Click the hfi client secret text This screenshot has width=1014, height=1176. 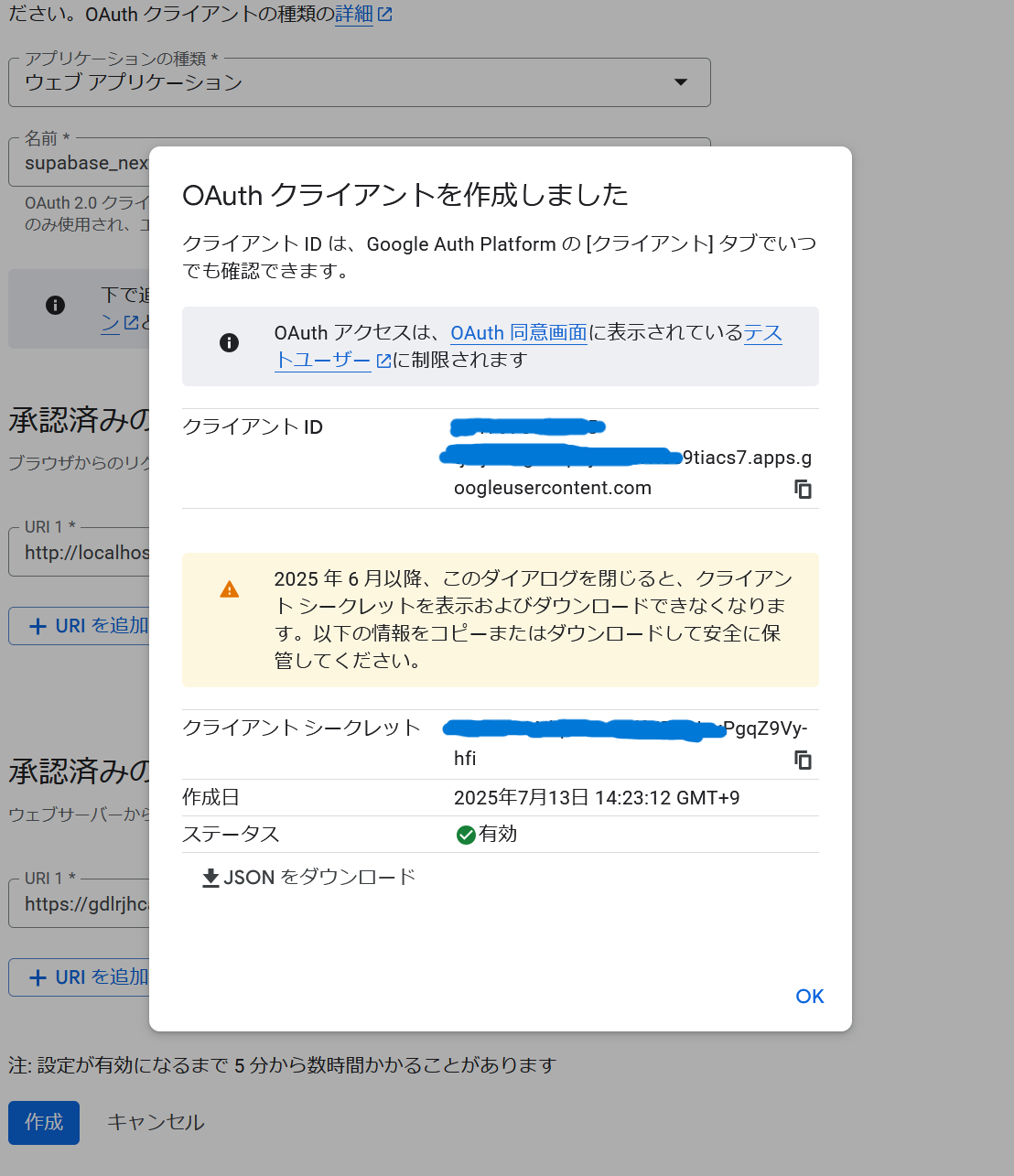click(x=465, y=759)
